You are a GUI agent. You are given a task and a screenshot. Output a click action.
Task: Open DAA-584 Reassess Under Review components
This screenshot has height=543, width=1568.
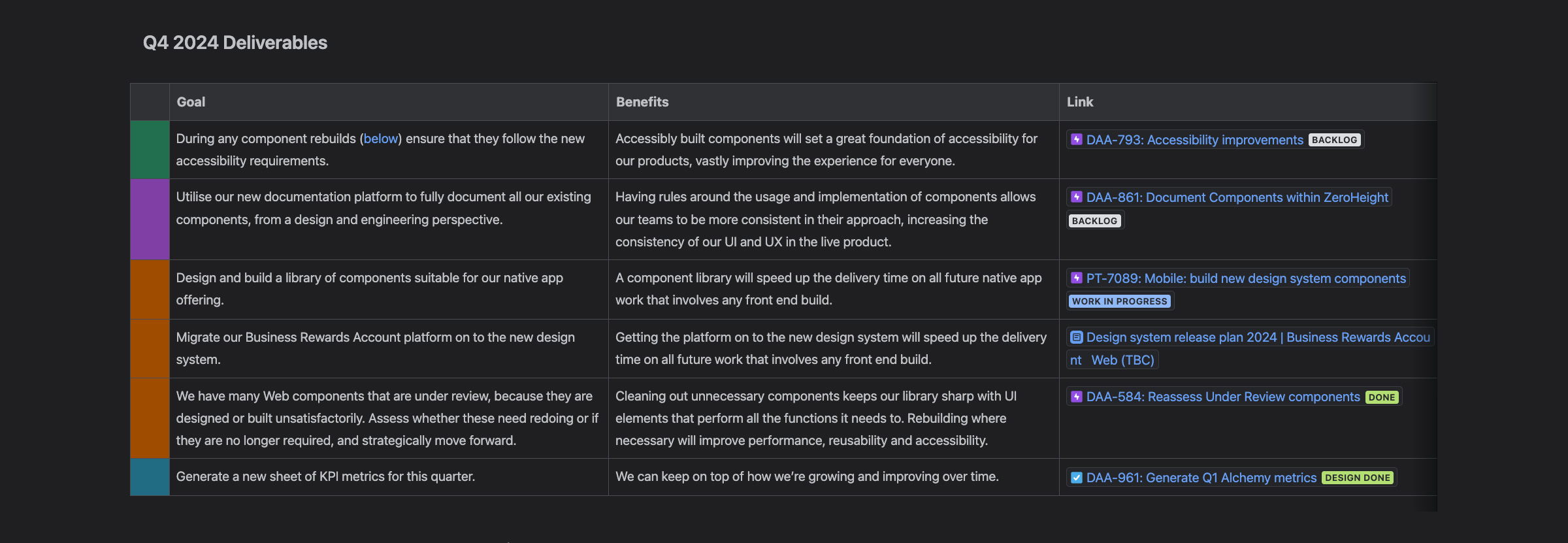(1222, 397)
